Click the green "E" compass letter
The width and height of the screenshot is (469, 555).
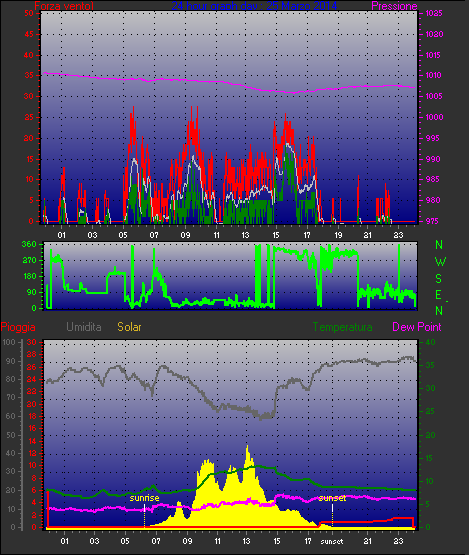[x=438, y=295]
